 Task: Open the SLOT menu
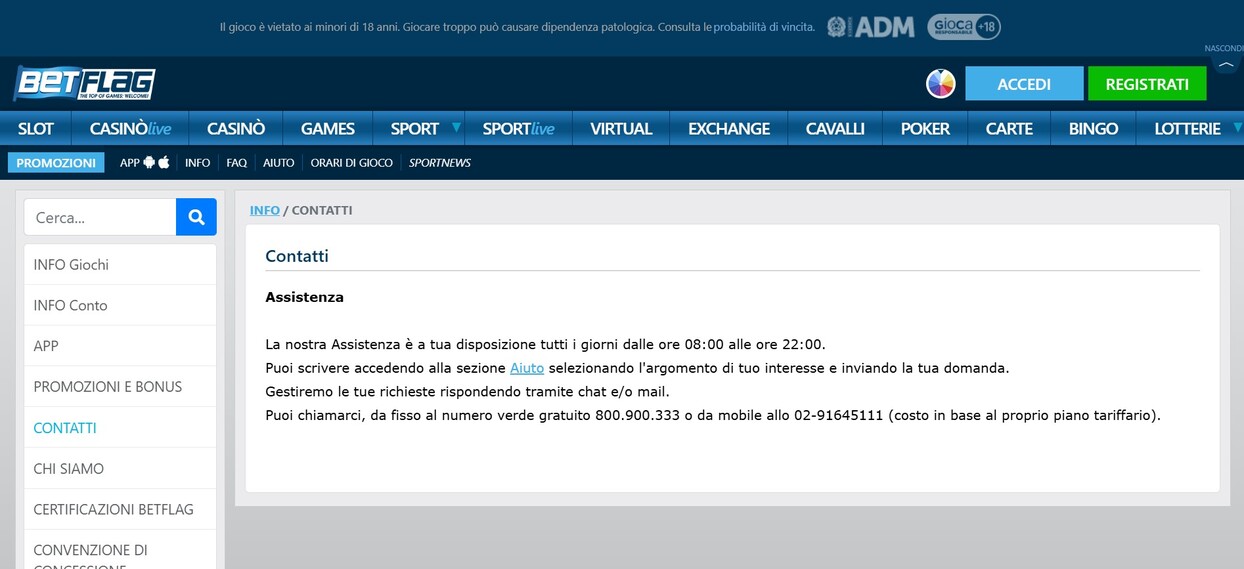coord(36,128)
